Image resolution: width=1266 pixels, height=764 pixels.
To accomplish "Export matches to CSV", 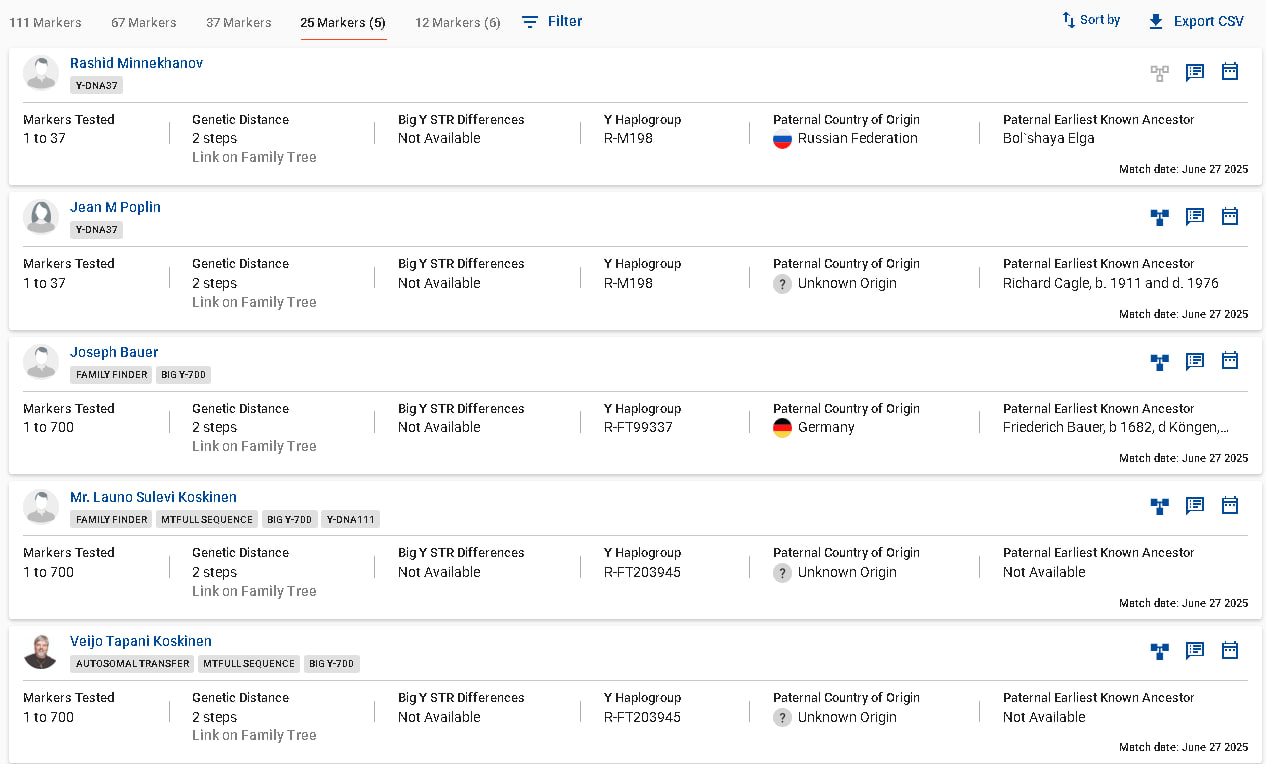I will 1196,21.
